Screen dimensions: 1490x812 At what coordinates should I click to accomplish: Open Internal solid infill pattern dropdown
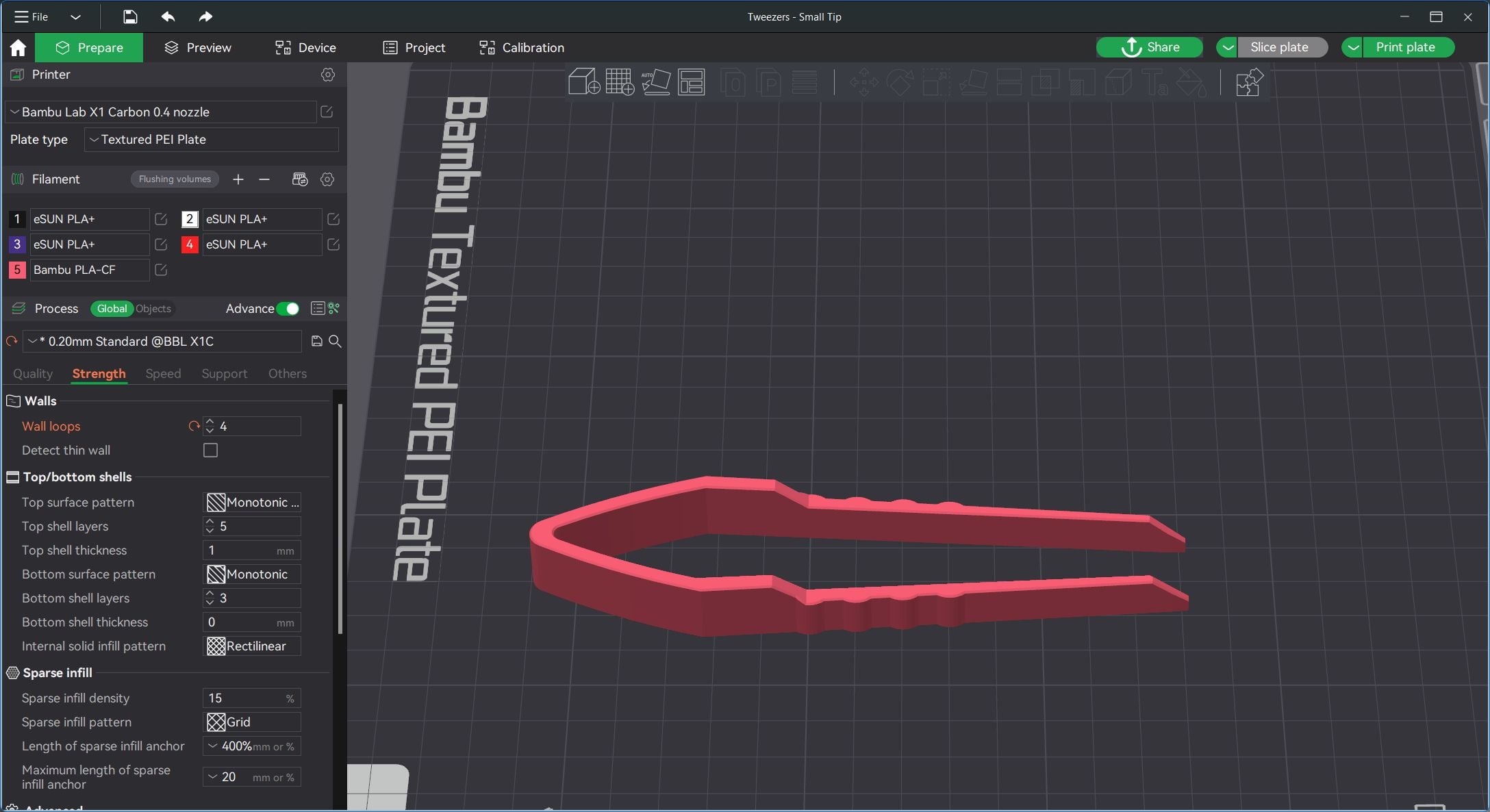pos(252,646)
